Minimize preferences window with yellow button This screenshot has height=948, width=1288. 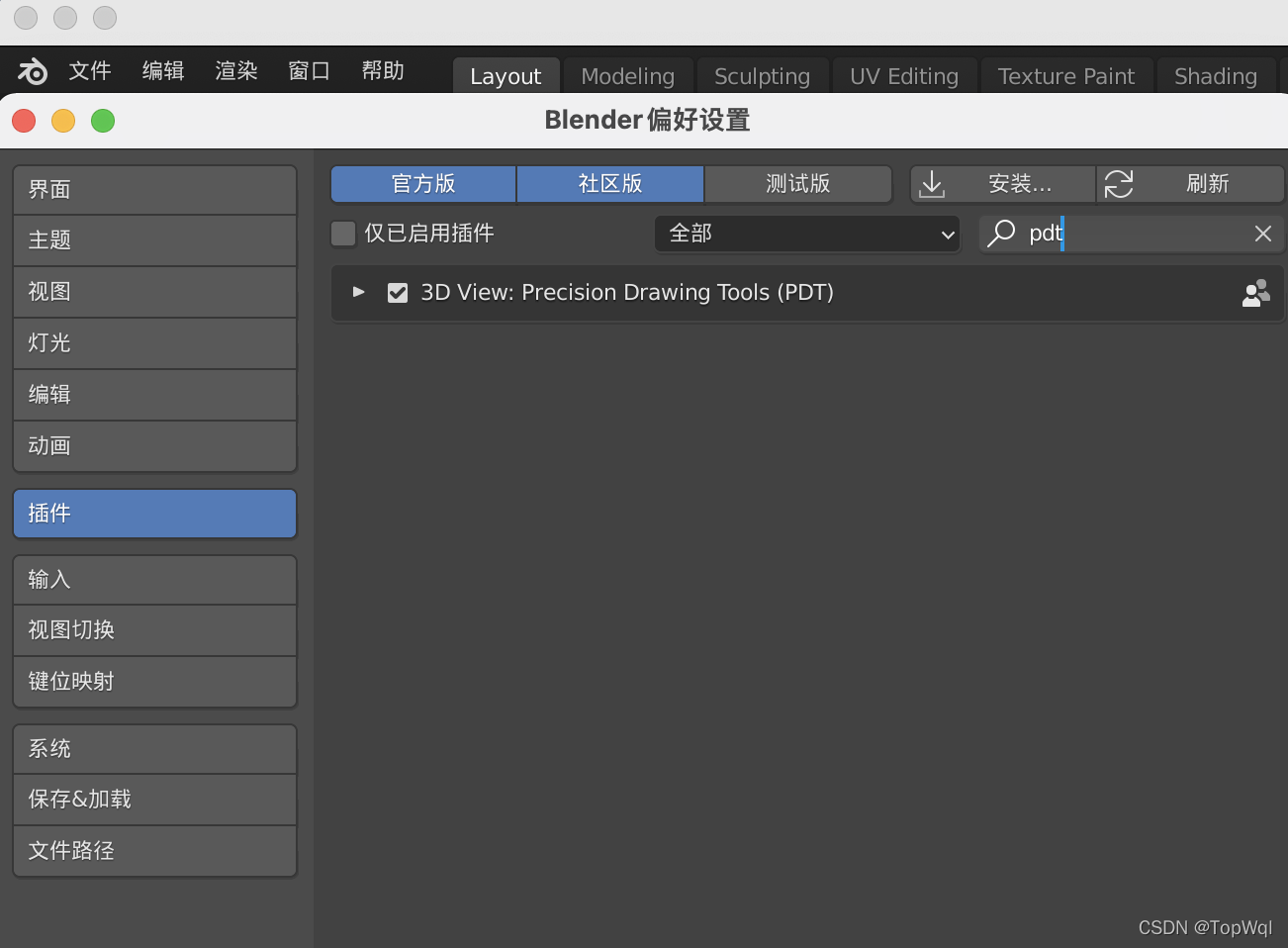[63, 121]
